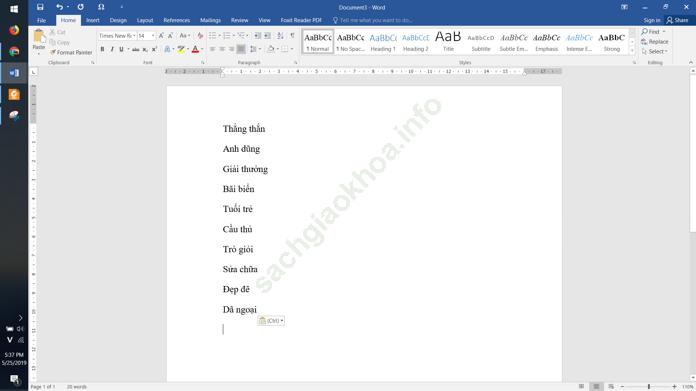Toggle superscript formatting
The width and height of the screenshot is (696, 391).
[154, 49]
